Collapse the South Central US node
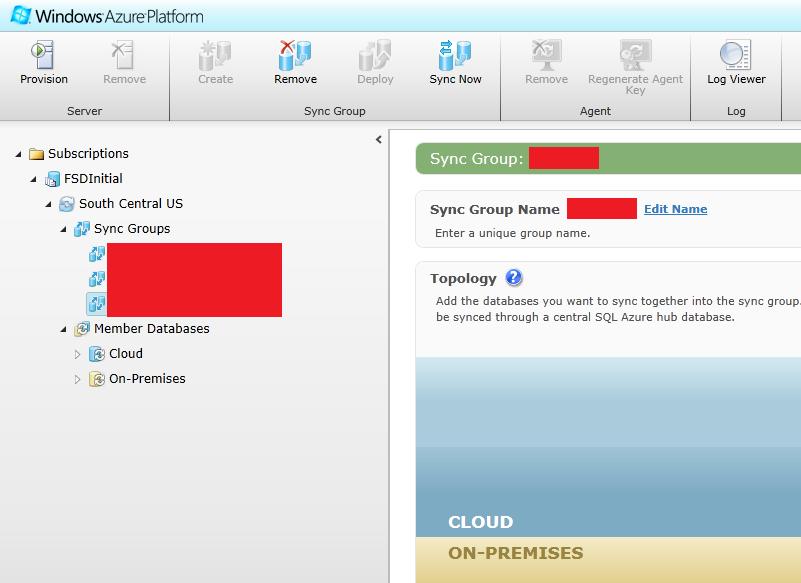This screenshot has width=801, height=583. coord(48,204)
